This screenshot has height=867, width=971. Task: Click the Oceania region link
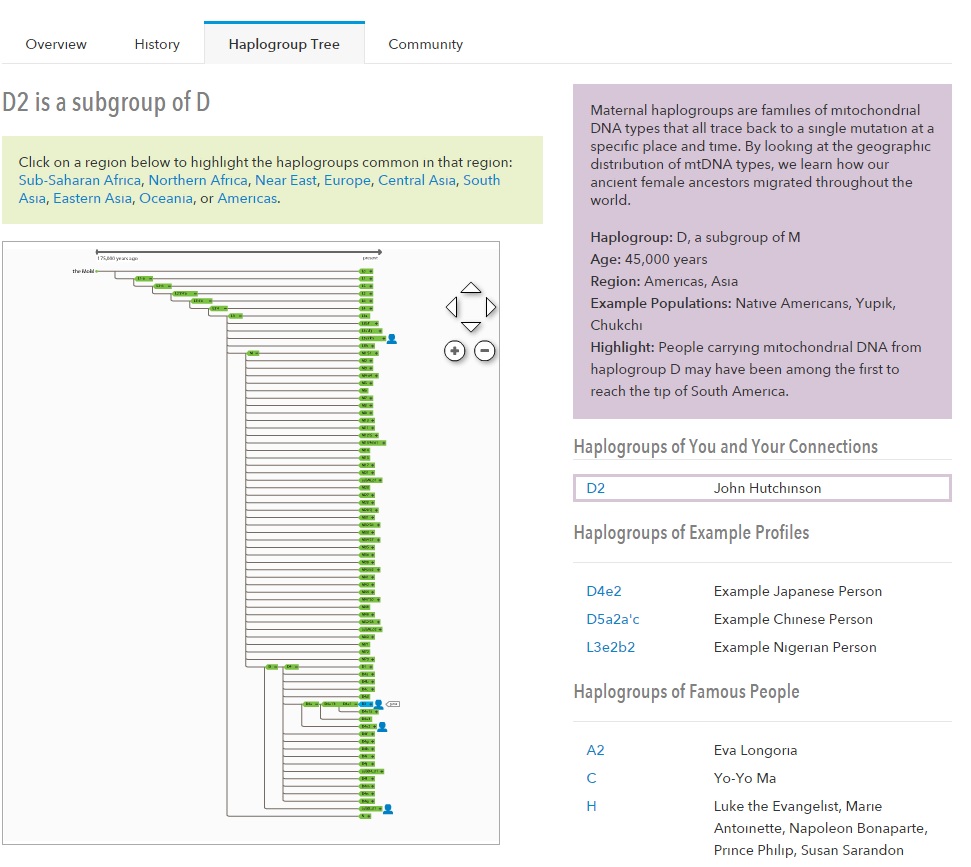[165, 198]
